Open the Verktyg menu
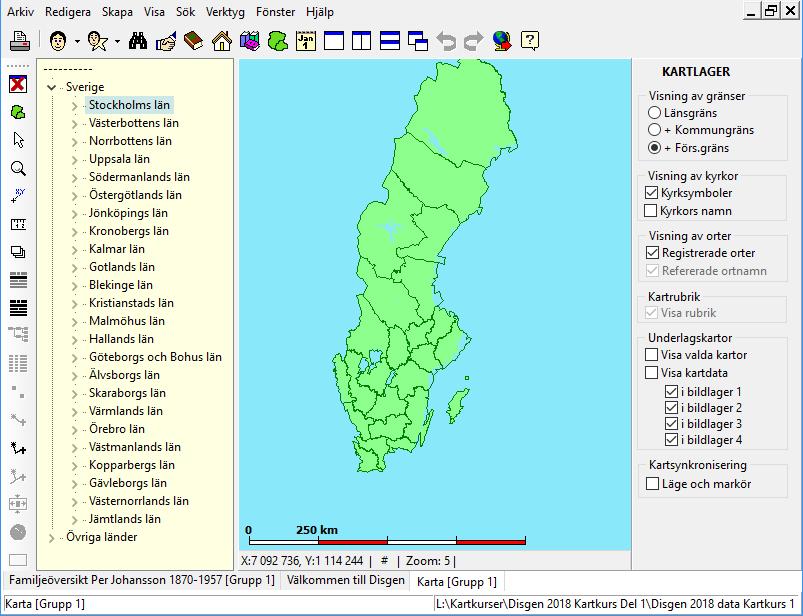Screen dimensions: 803x616 pyautogui.click(x=225, y=12)
